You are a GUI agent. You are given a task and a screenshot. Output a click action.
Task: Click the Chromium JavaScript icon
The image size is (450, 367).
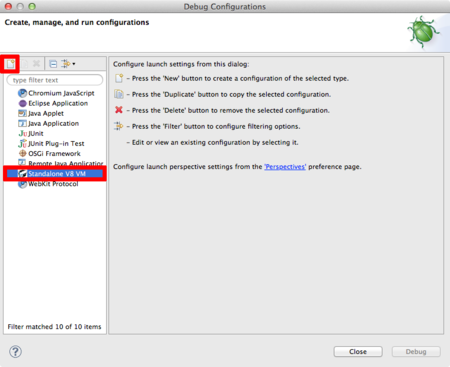[x=22, y=93]
